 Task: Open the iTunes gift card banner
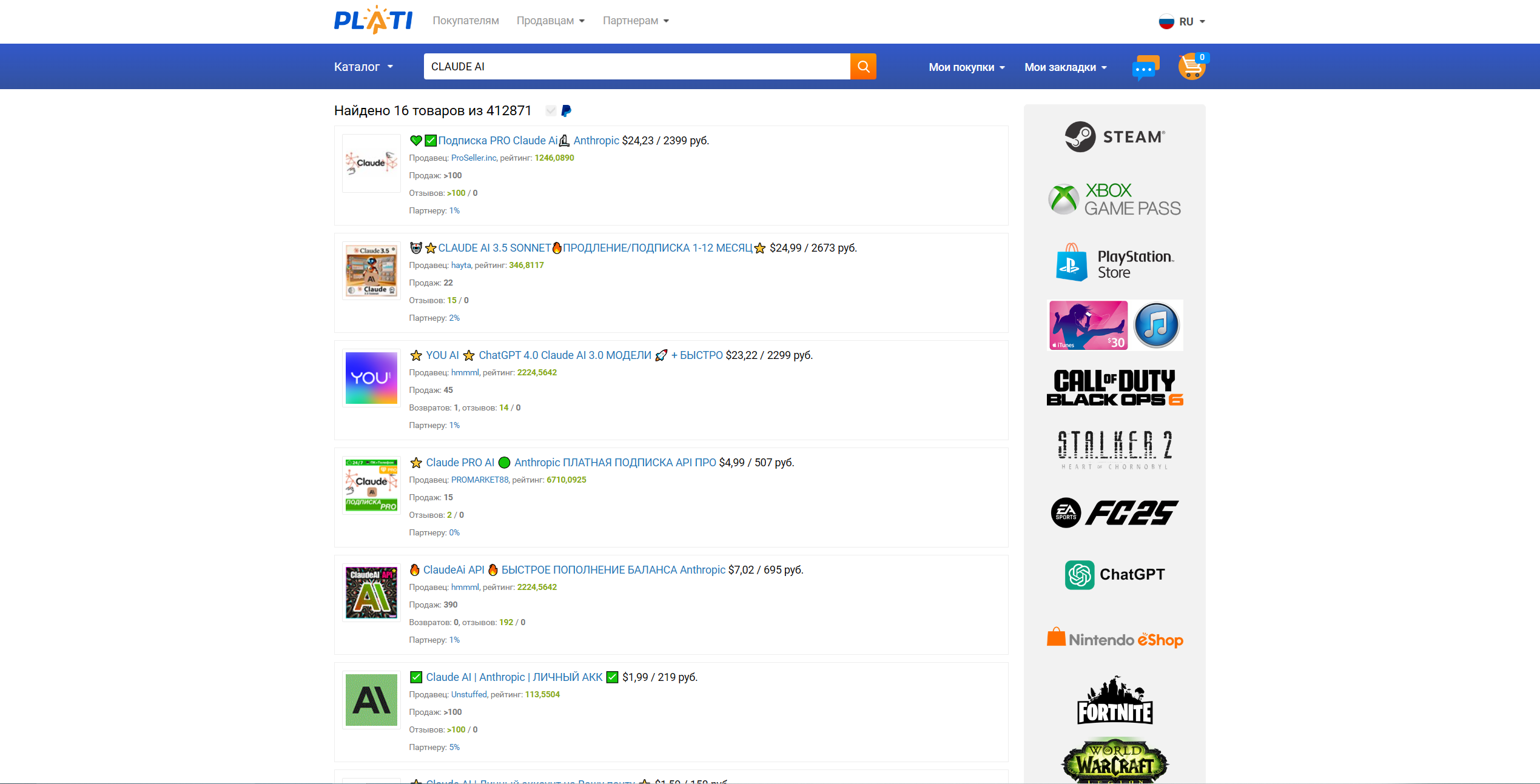(x=1115, y=325)
